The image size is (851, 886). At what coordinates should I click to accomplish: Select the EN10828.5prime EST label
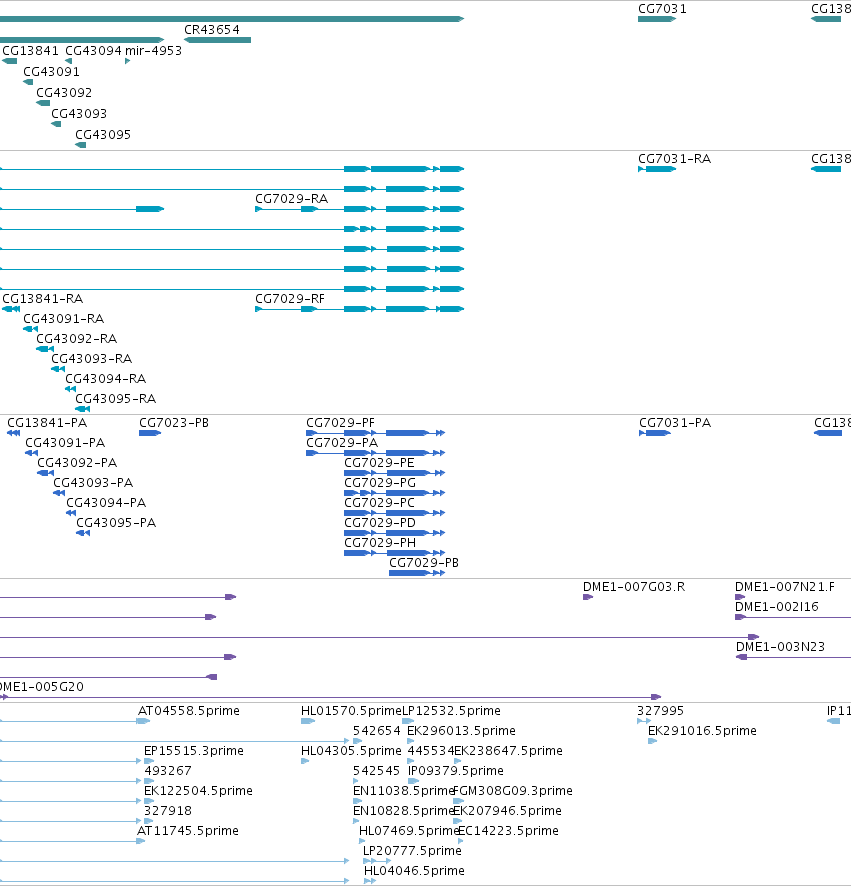(x=403, y=811)
